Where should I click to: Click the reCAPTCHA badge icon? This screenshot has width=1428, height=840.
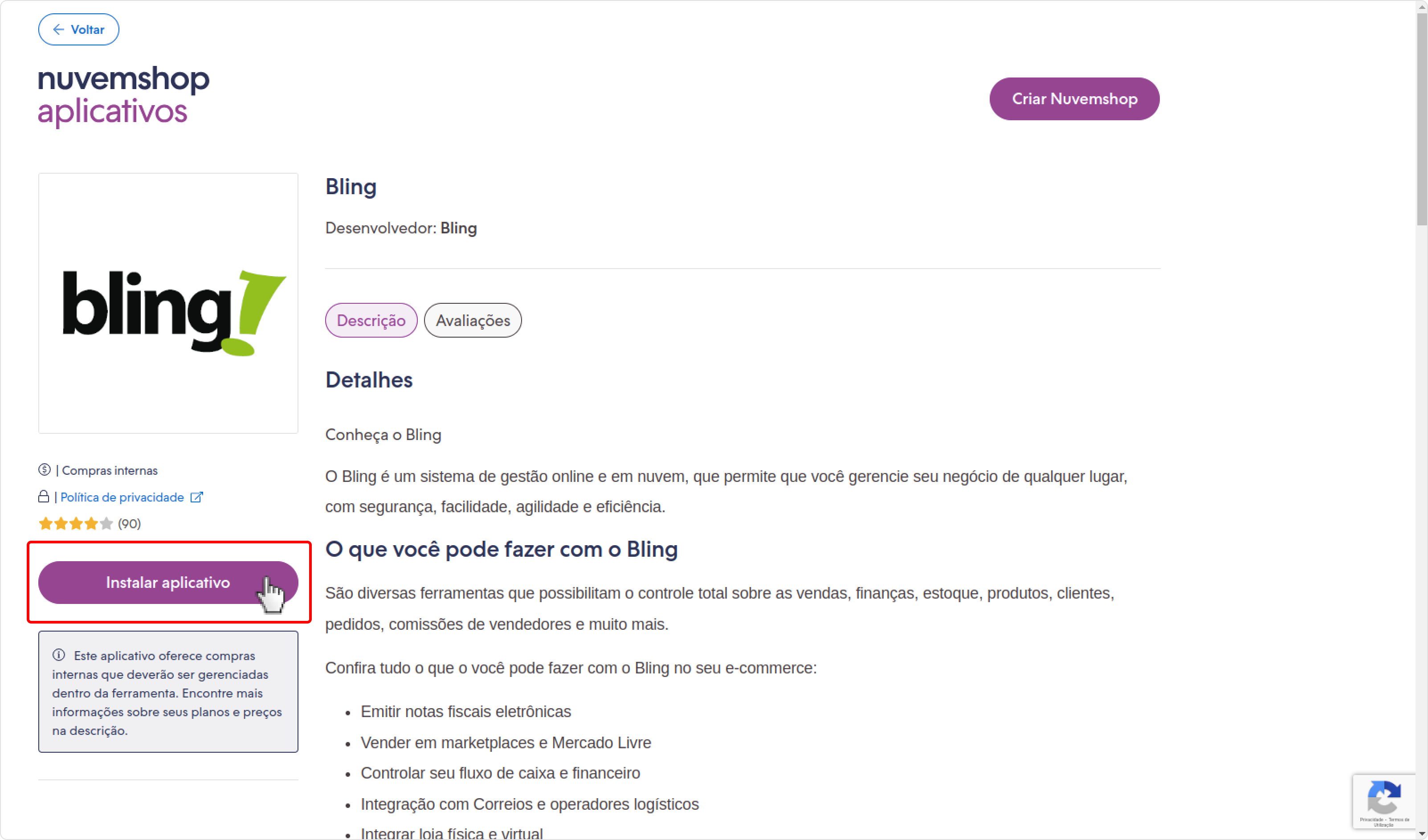(1384, 796)
